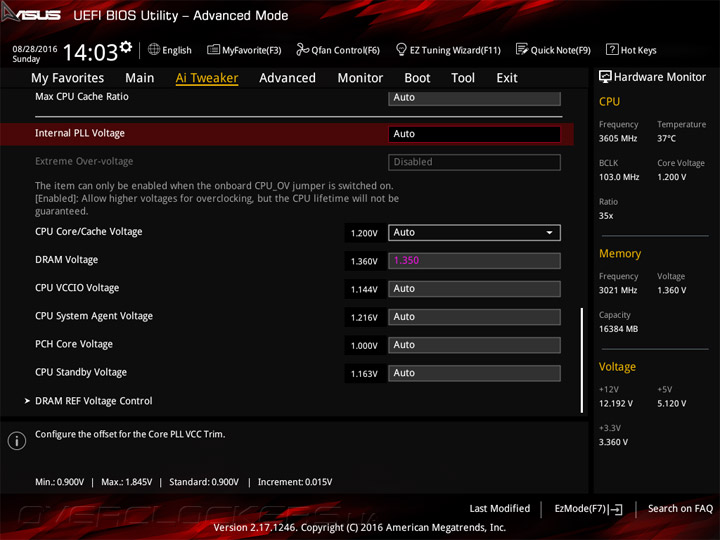Open the Tool tab

tap(463, 78)
